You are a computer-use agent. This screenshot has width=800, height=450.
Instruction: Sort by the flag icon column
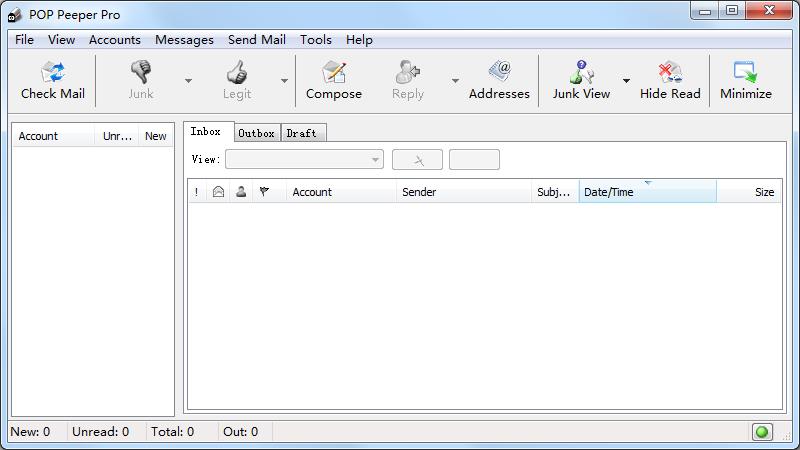(264, 192)
